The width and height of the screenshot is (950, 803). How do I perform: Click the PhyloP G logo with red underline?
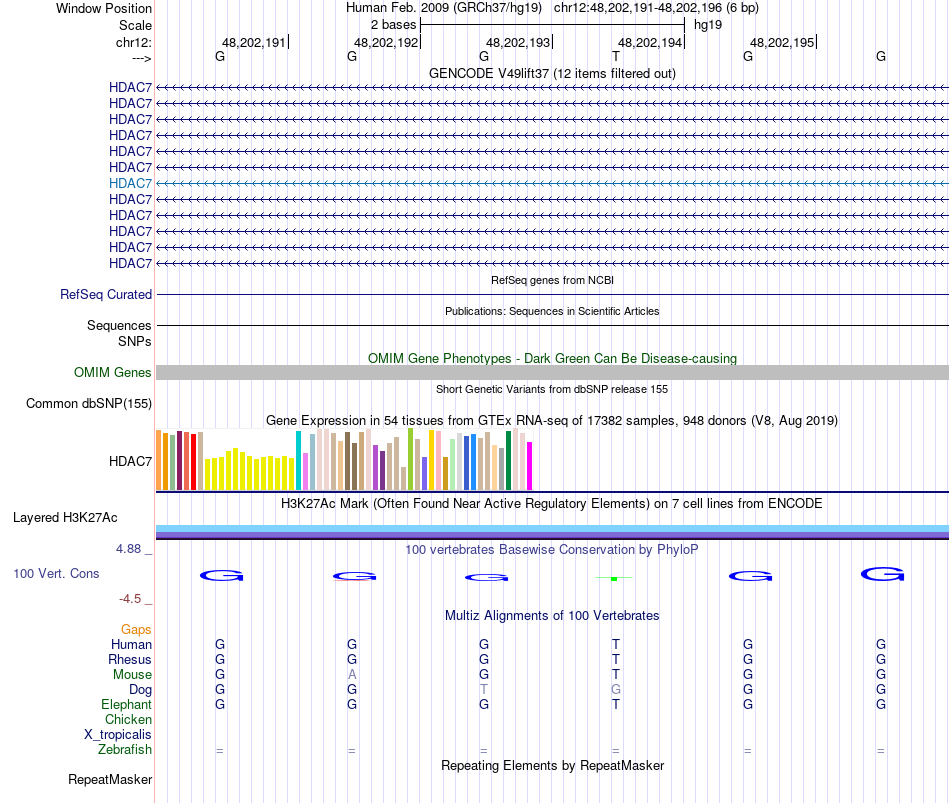[x=354, y=576]
